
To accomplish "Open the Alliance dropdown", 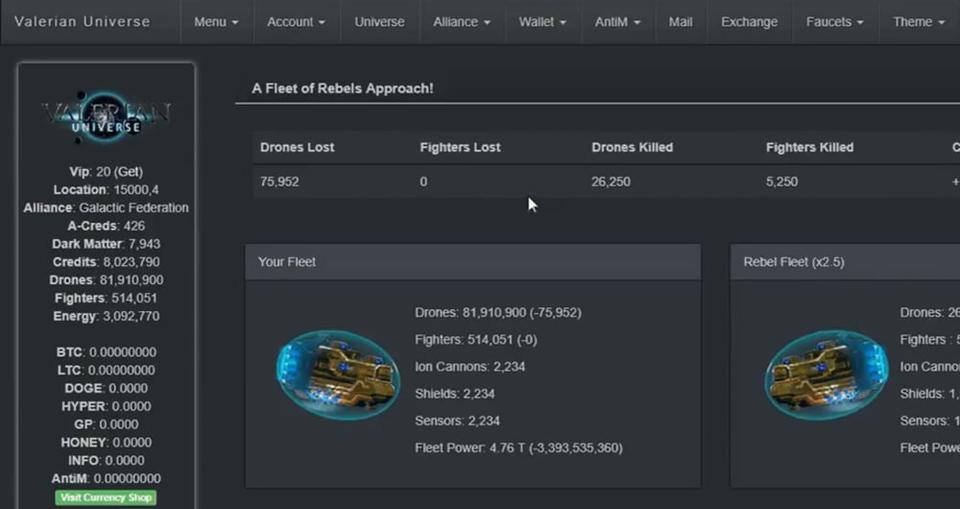I will tap(461, 22).
